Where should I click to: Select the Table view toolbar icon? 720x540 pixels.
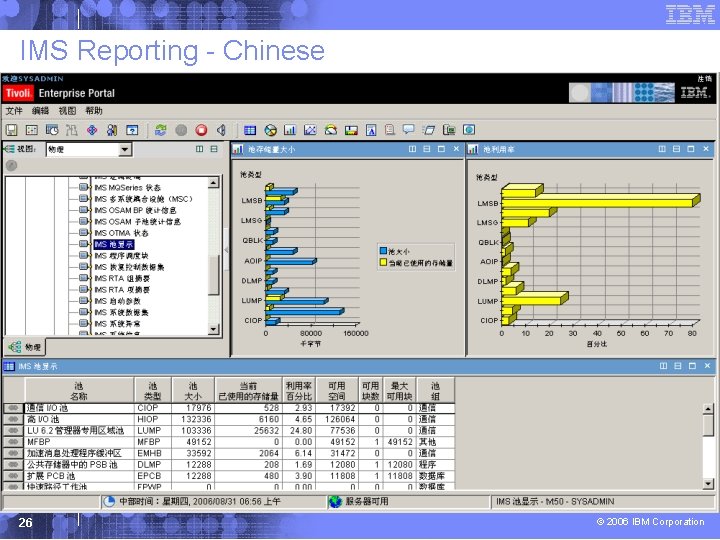click(x=250, y=130)
